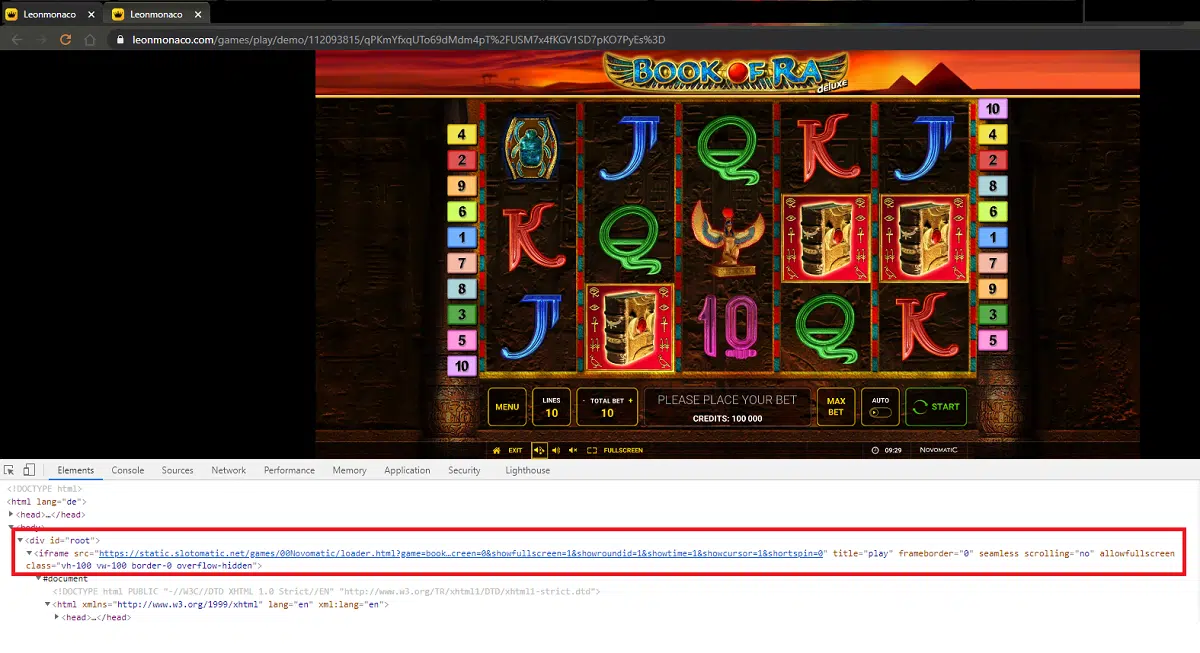
Task: Click the pink 10 symbol on middle reel
Action: point(727,327)
